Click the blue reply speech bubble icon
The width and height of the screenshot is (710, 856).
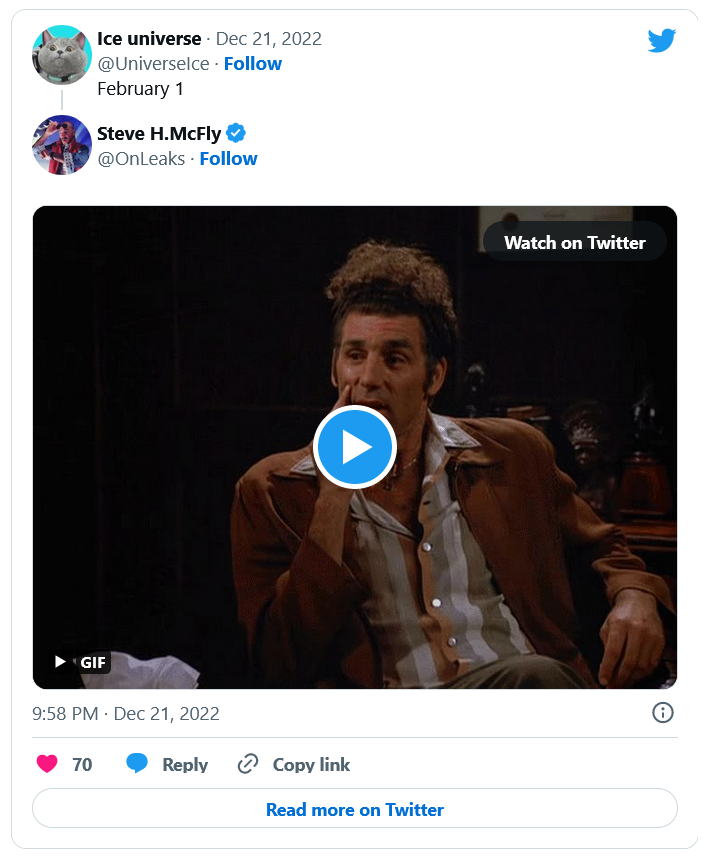tap(137, 764)
